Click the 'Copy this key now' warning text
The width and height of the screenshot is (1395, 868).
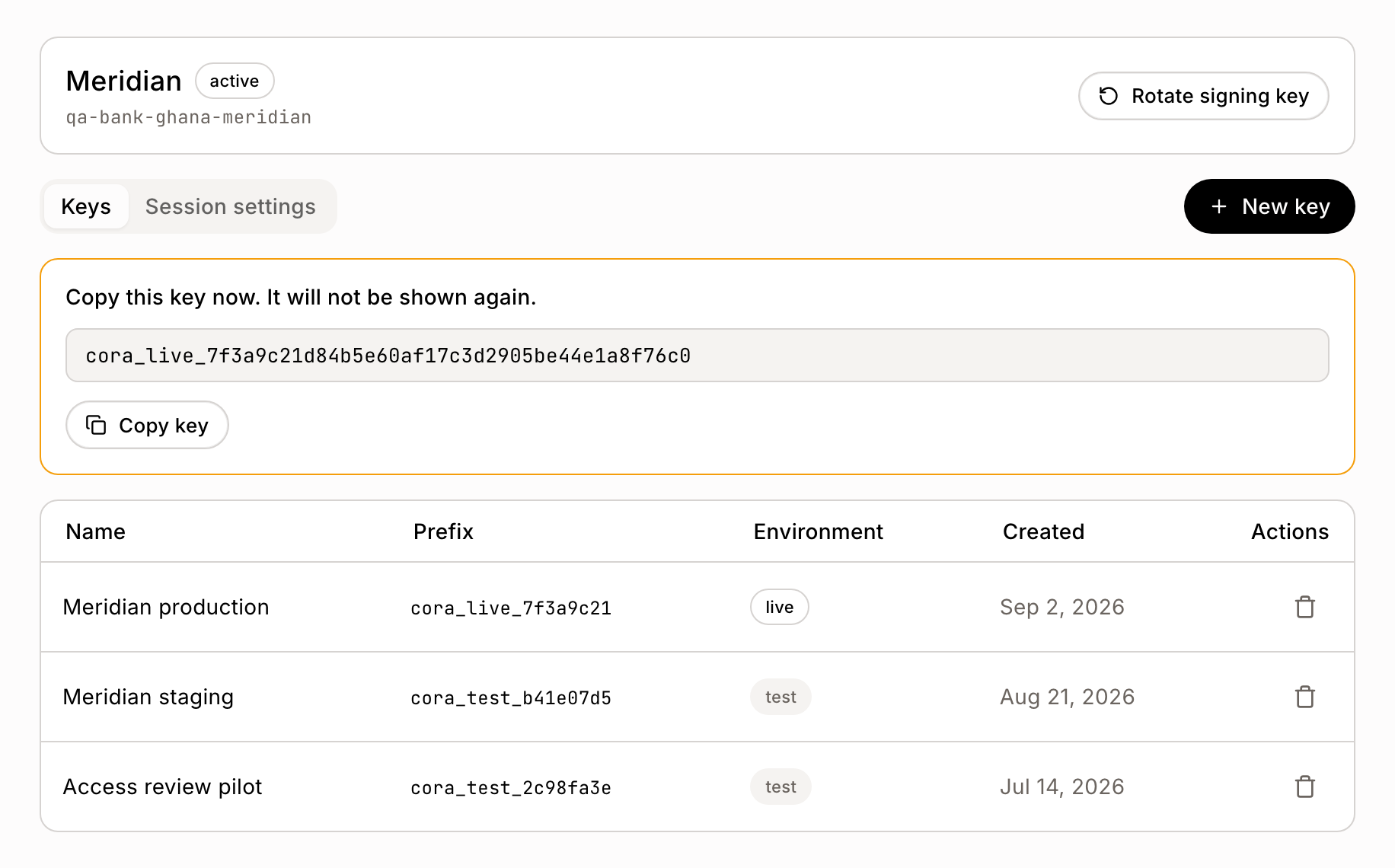[x=302, y=297]
